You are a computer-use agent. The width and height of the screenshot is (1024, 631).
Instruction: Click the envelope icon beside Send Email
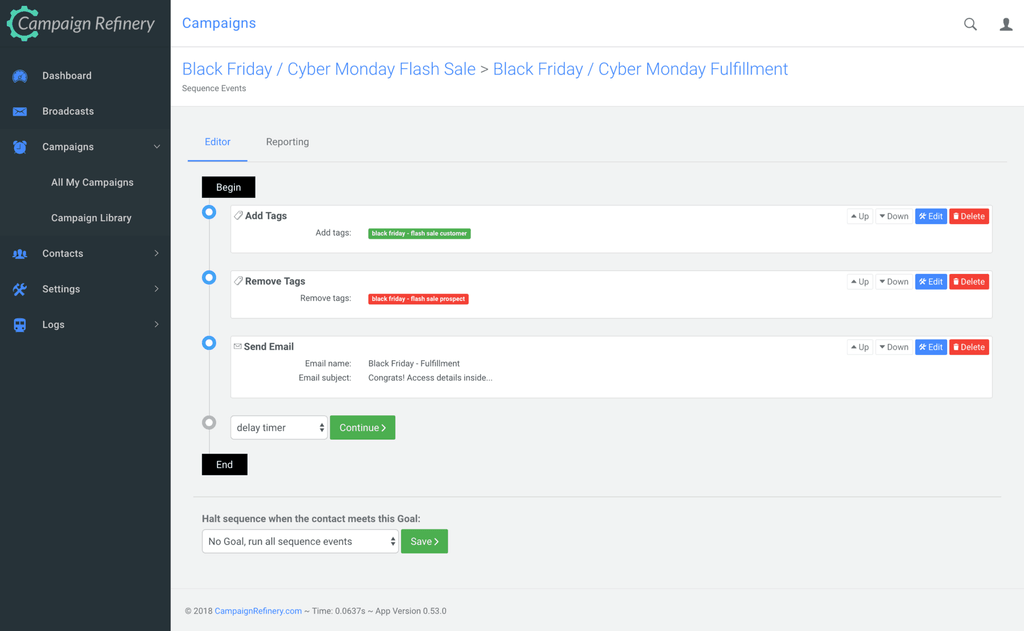[x=238, y=346]
